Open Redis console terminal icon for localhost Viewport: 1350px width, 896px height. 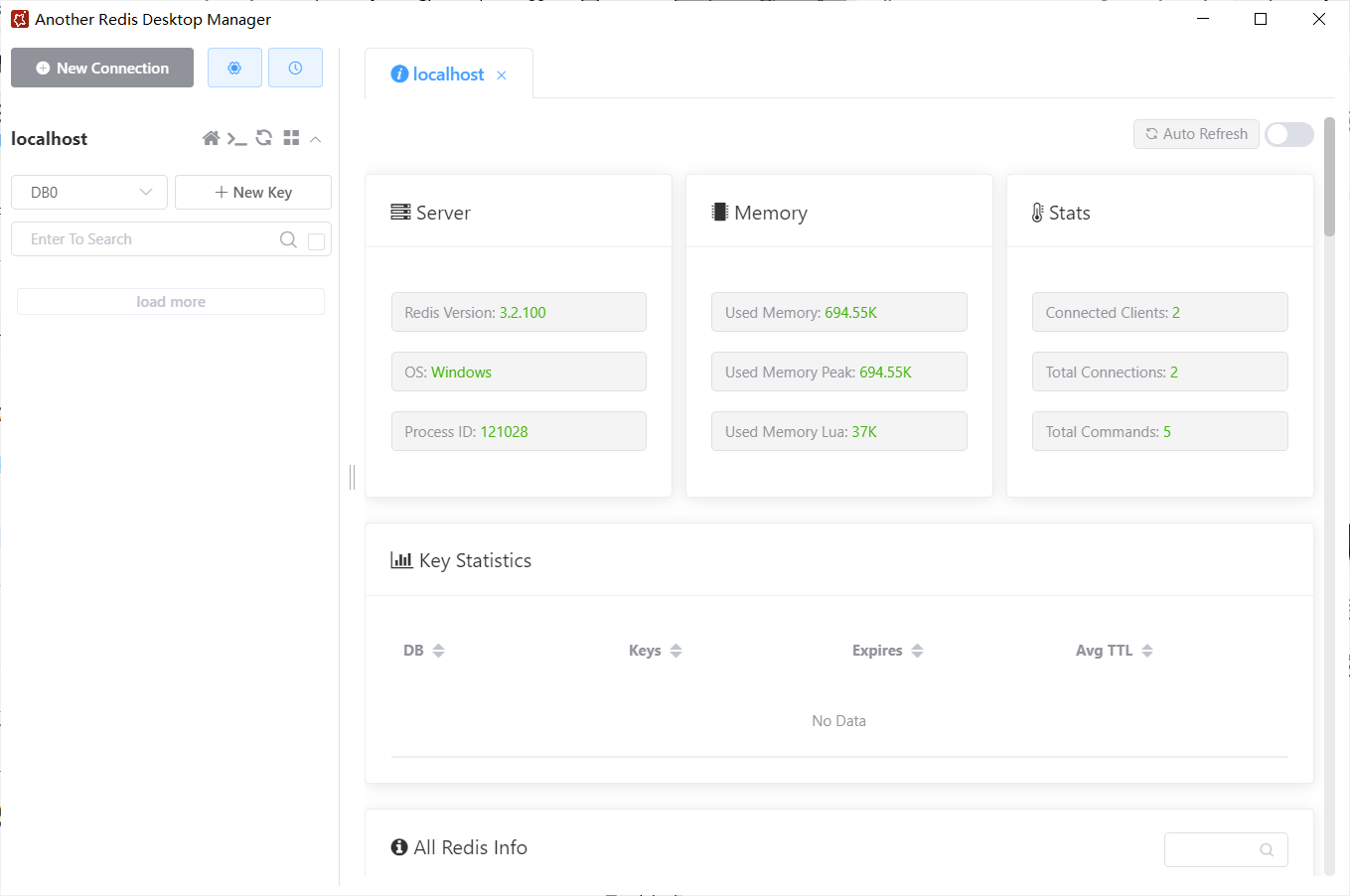(236, 139)
